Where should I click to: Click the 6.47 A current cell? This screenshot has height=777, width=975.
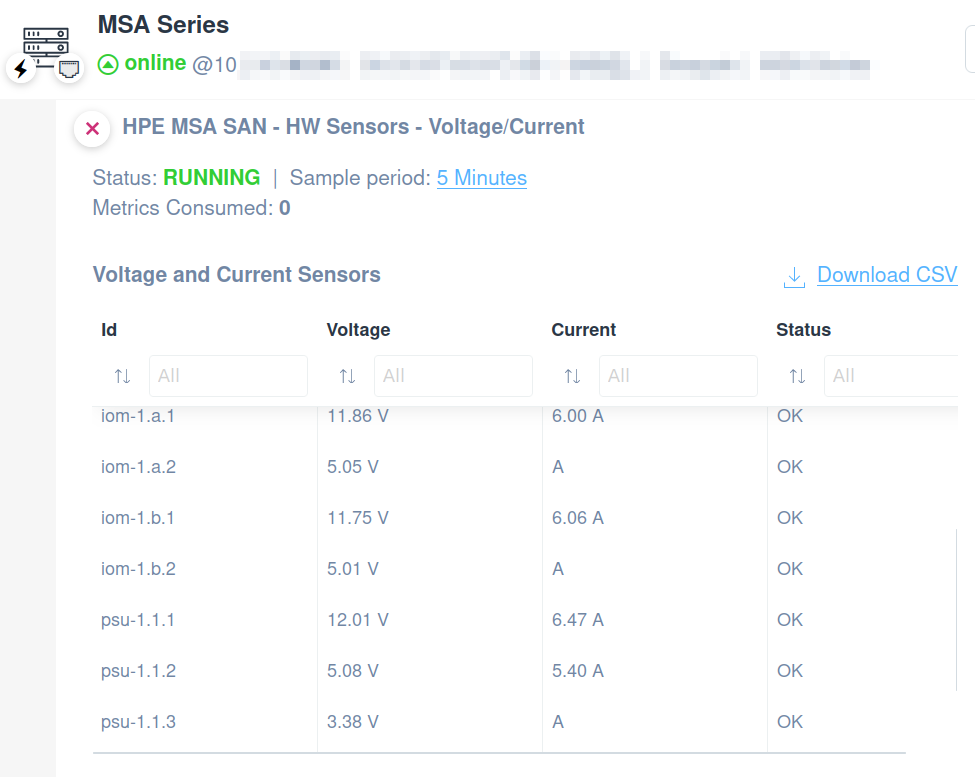click(578, 620)
